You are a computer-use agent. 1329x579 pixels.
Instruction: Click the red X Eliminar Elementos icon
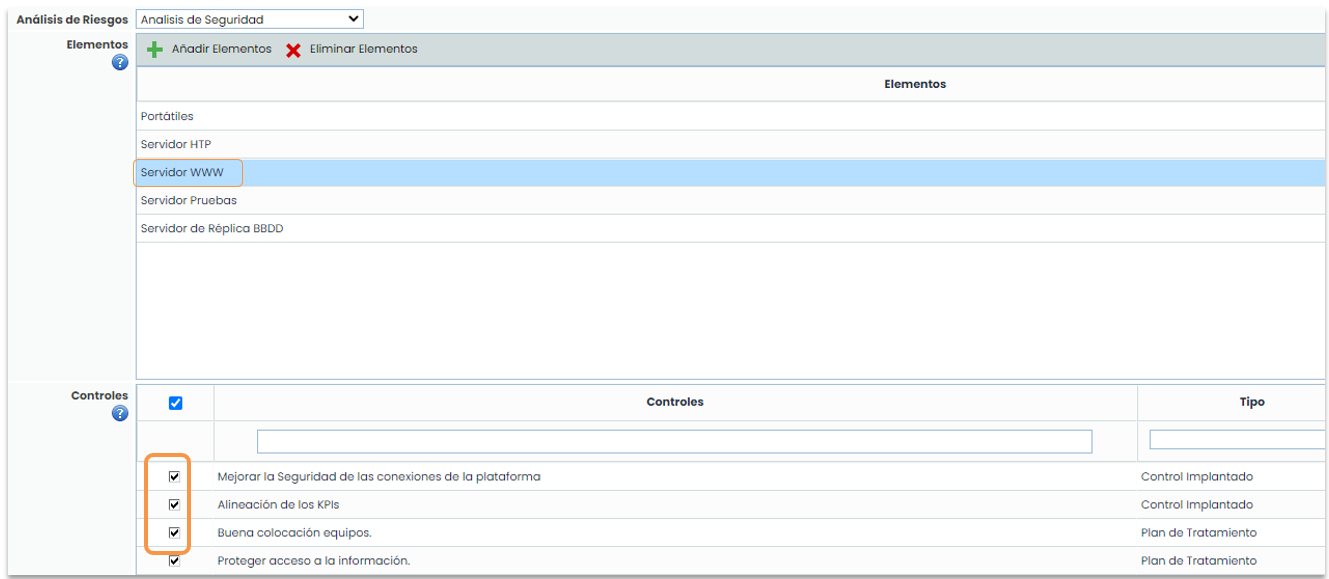point(293,50)
